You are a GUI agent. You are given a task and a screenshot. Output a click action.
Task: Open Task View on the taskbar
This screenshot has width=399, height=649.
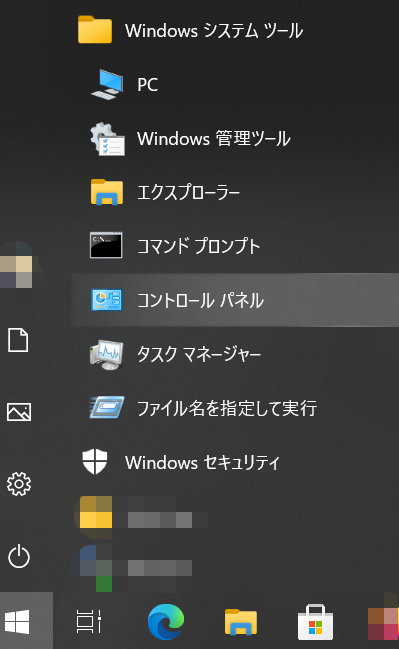89,621
